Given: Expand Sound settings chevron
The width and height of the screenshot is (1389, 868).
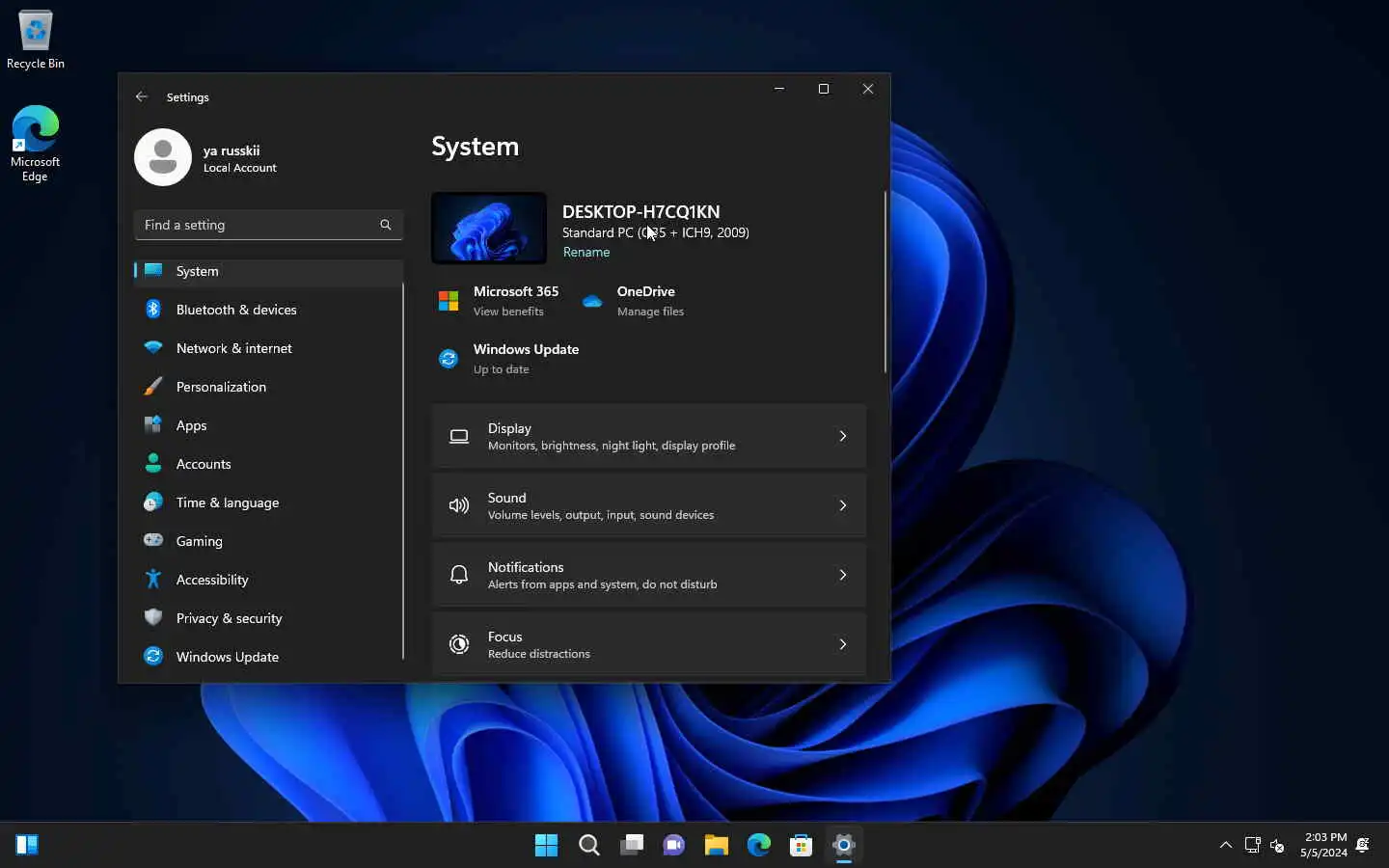Looking at the screenshot, I should (x=843, y=505).
